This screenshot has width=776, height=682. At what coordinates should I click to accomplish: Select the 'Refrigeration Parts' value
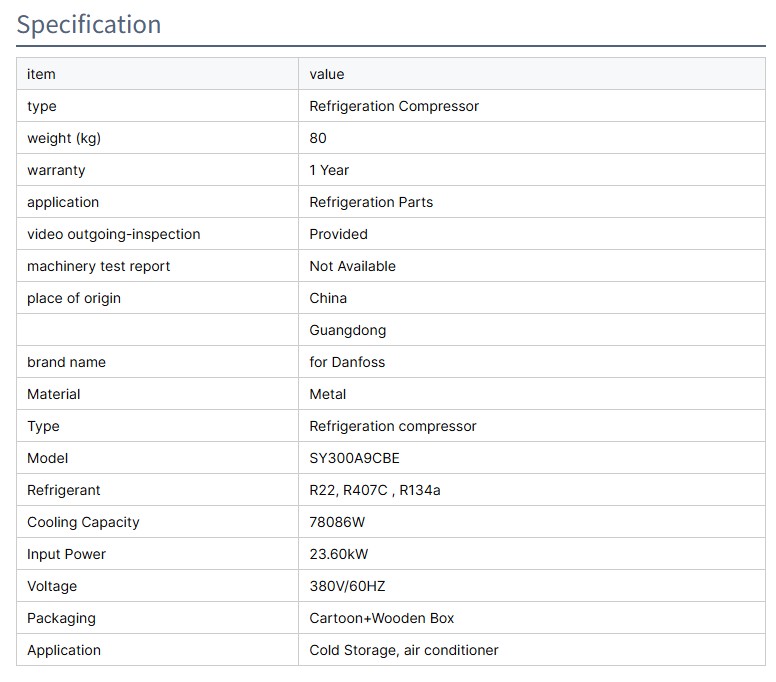coord(371,202)
